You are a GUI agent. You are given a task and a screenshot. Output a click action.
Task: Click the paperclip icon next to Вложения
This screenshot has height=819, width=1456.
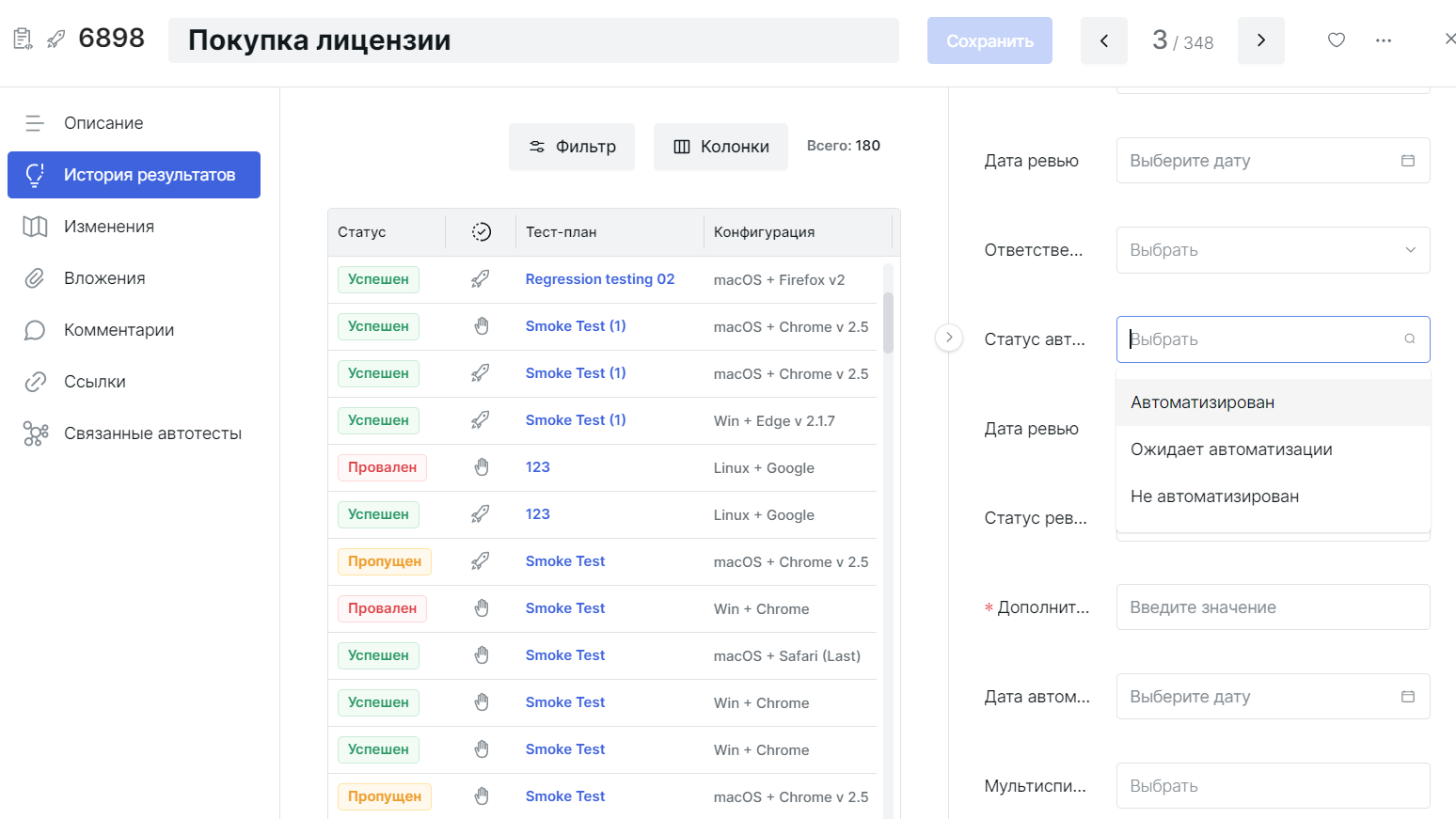pos(35,277)
